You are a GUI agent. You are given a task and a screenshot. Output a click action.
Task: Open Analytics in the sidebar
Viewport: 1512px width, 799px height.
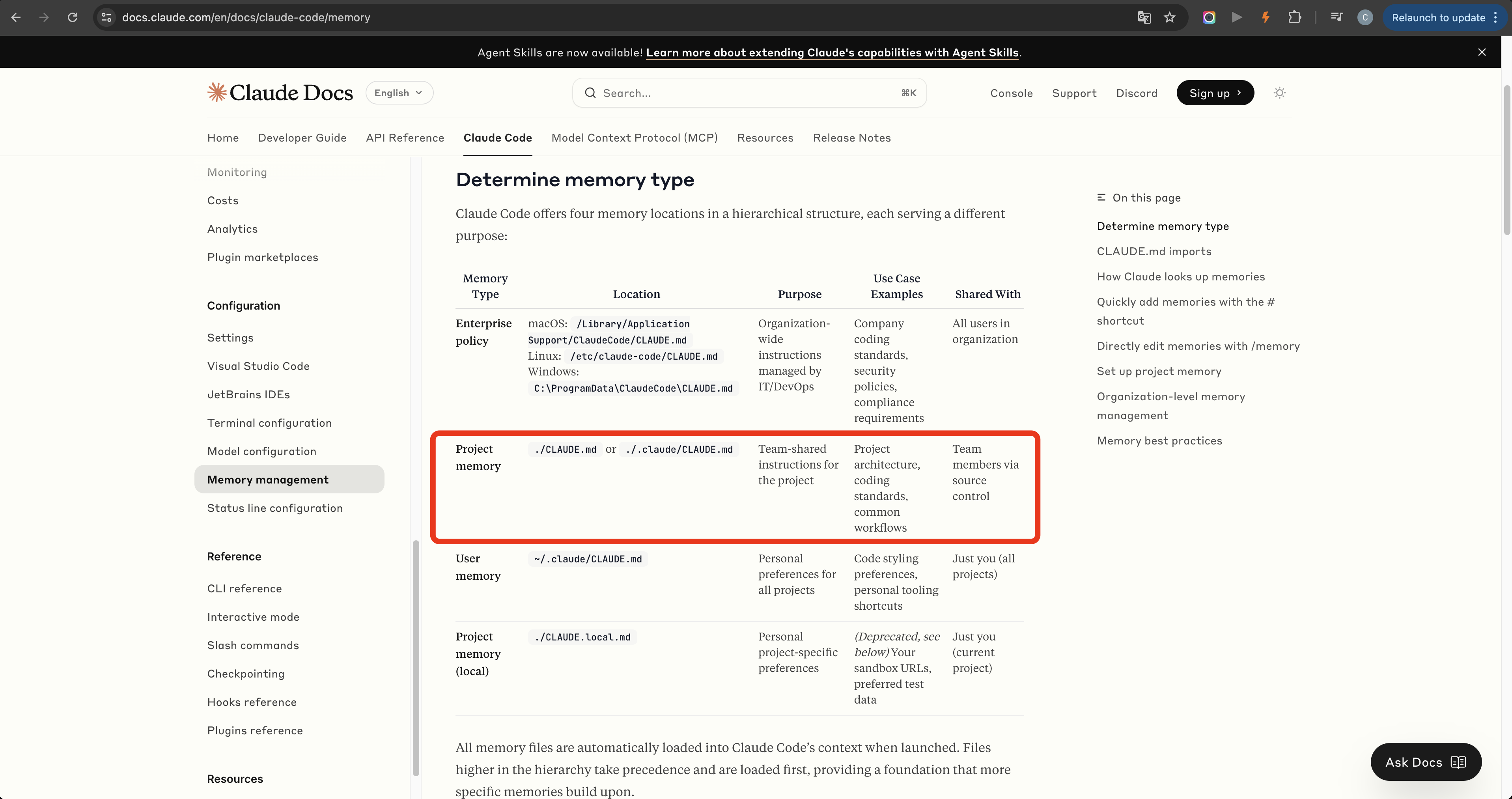pyautogui.click(x=232, y=229)
